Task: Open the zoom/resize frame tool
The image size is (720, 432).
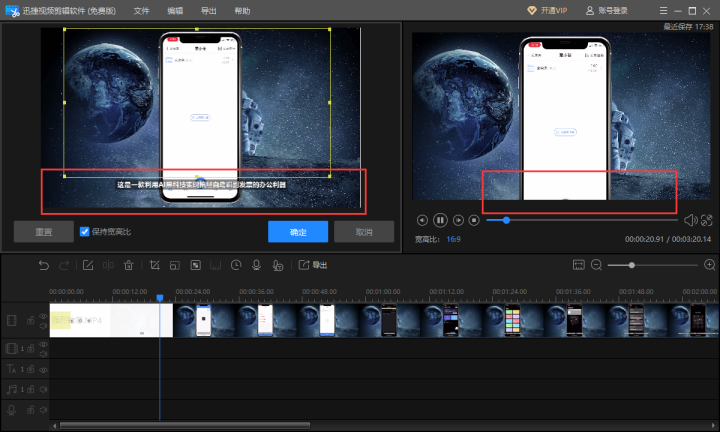Action: (175, 265)
